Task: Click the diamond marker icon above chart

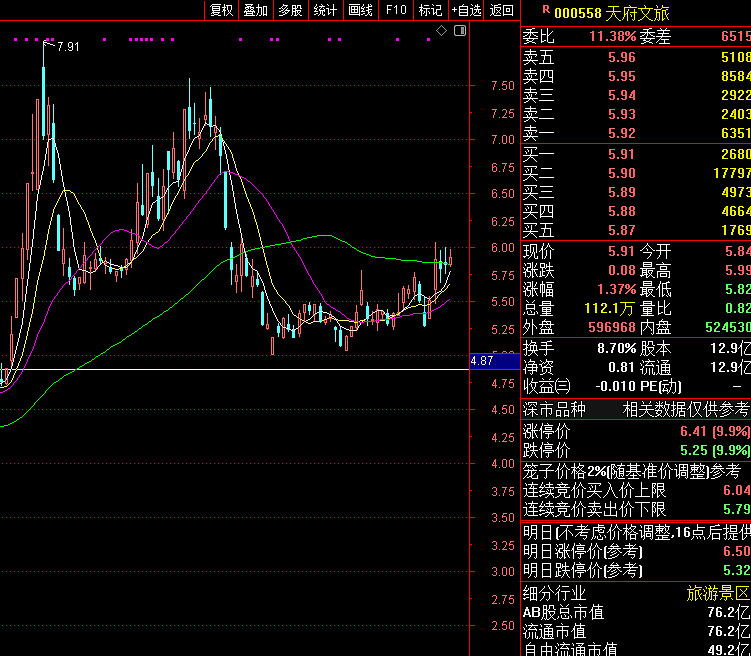Action: [442, 32]
